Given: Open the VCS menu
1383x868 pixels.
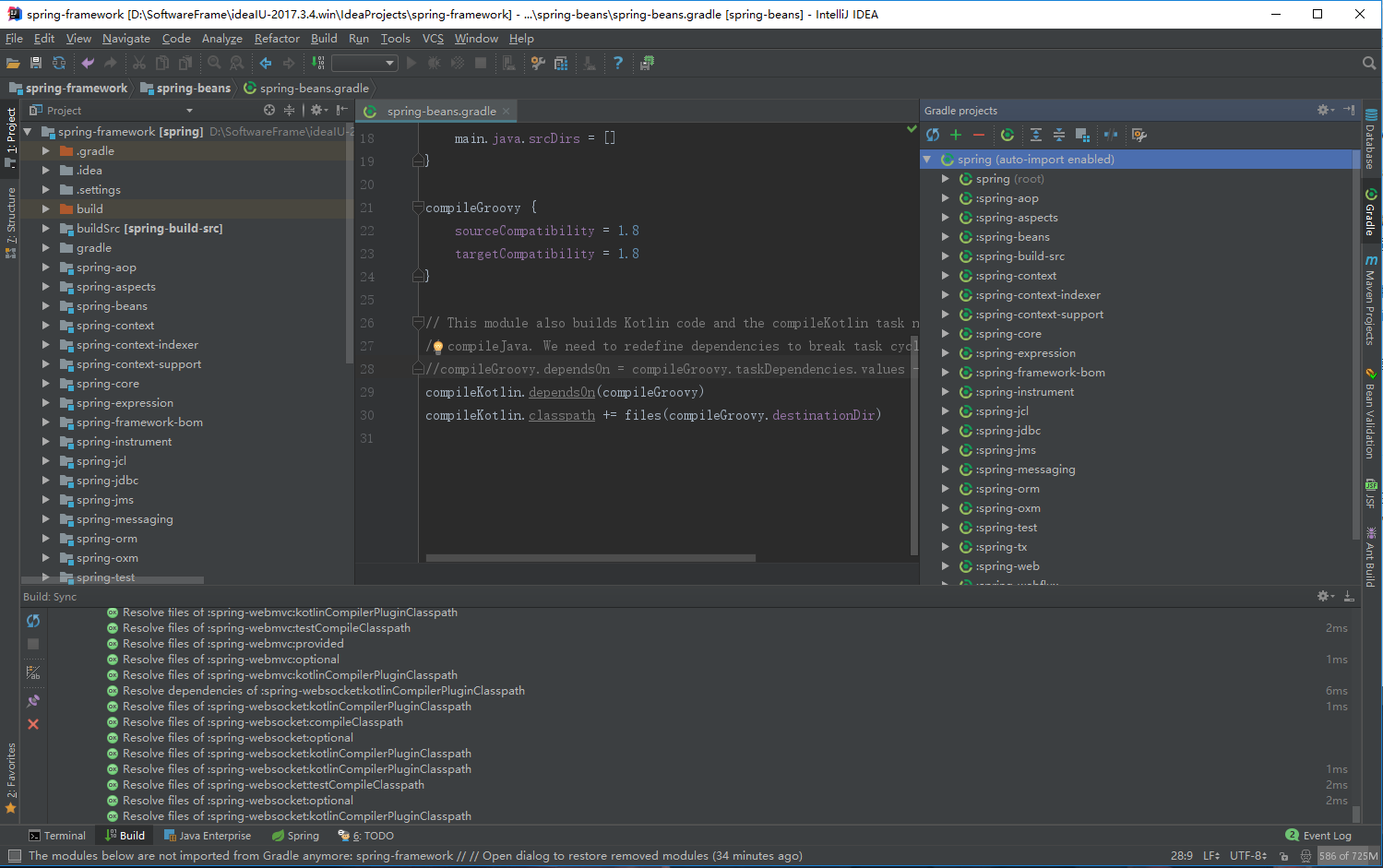Looking at the screenshot, I should tap(433, 39).
